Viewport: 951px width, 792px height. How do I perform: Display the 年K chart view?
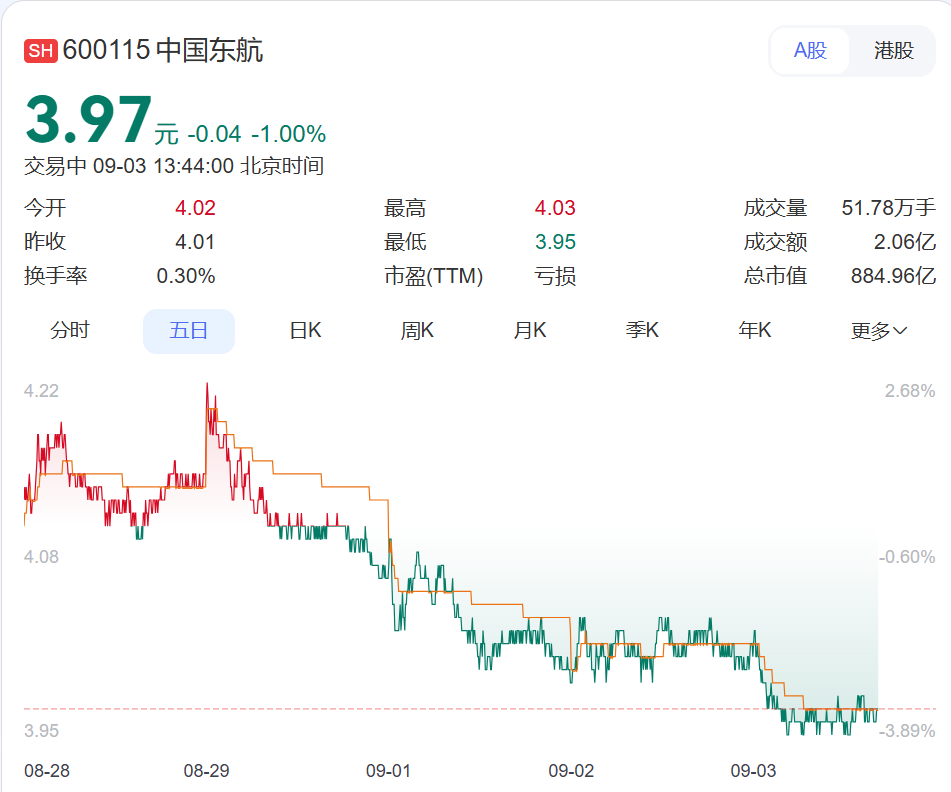[755, 331]
